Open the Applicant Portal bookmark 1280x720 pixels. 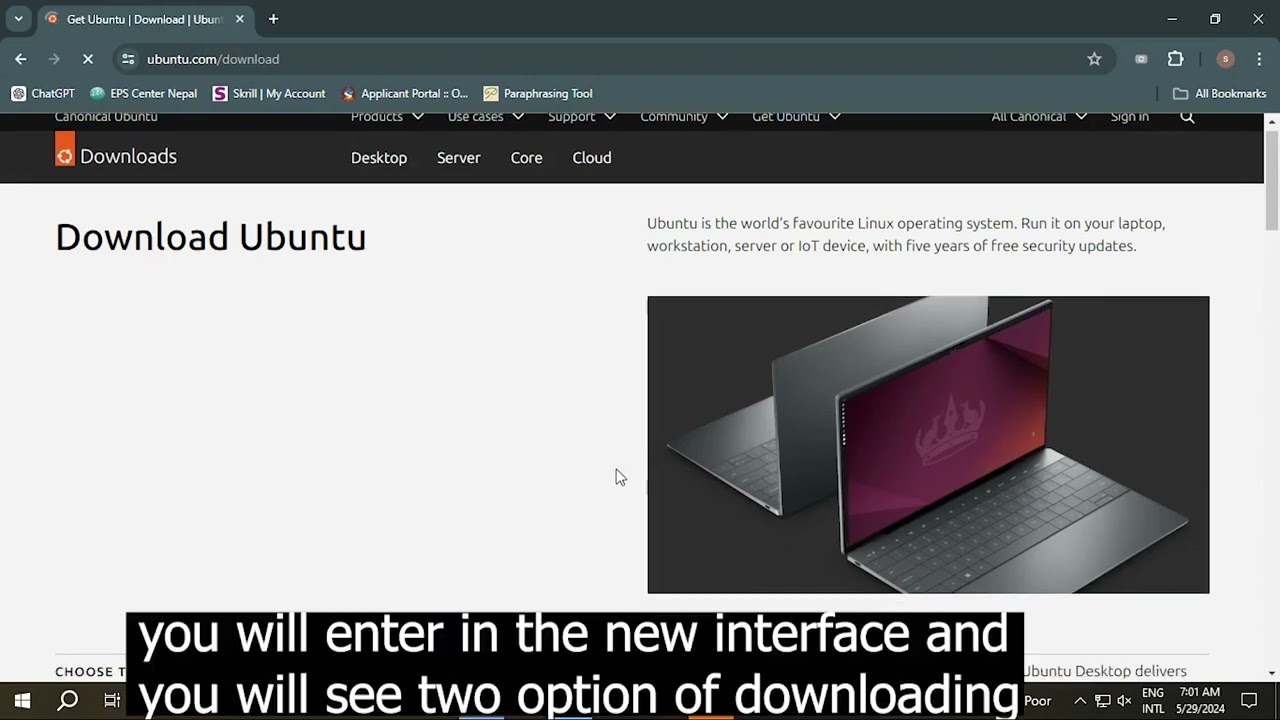coord(404,93)
